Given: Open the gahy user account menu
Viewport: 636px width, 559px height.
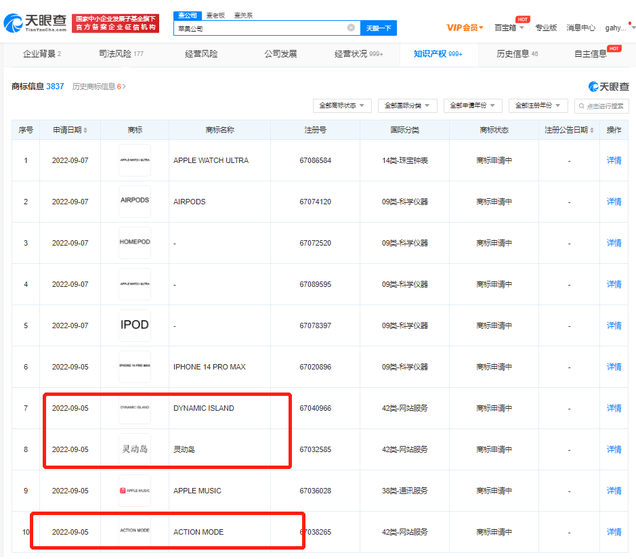Looking at the screenshot, I should click(x=619, y=28).
